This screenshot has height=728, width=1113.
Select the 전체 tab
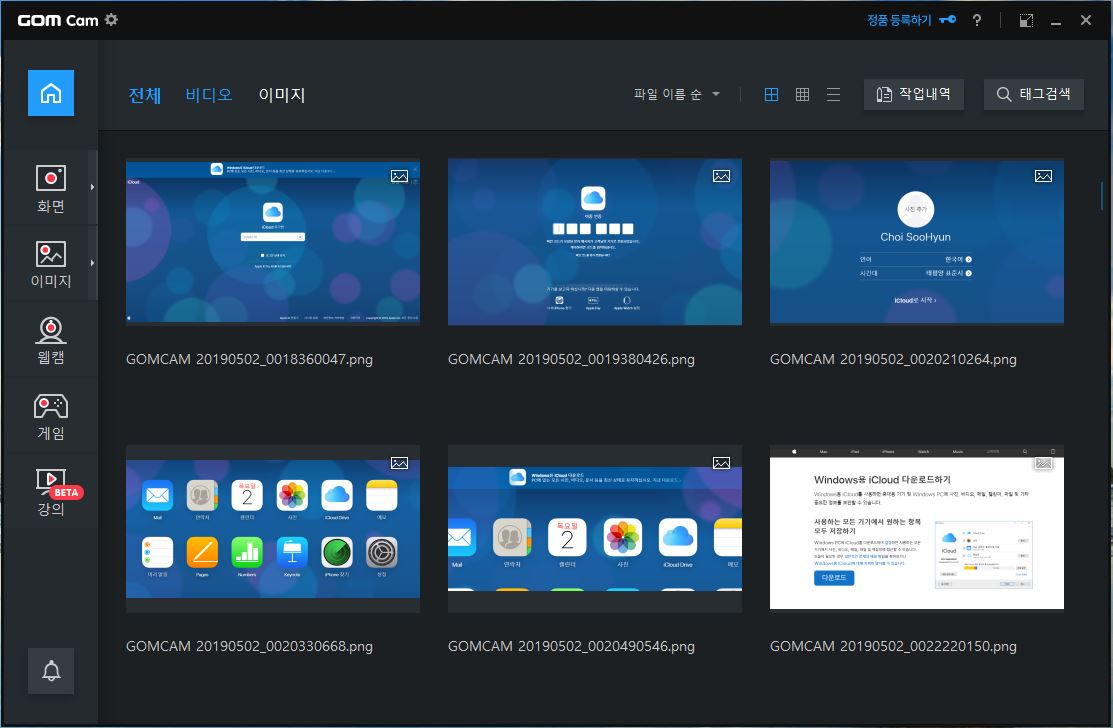145,95
